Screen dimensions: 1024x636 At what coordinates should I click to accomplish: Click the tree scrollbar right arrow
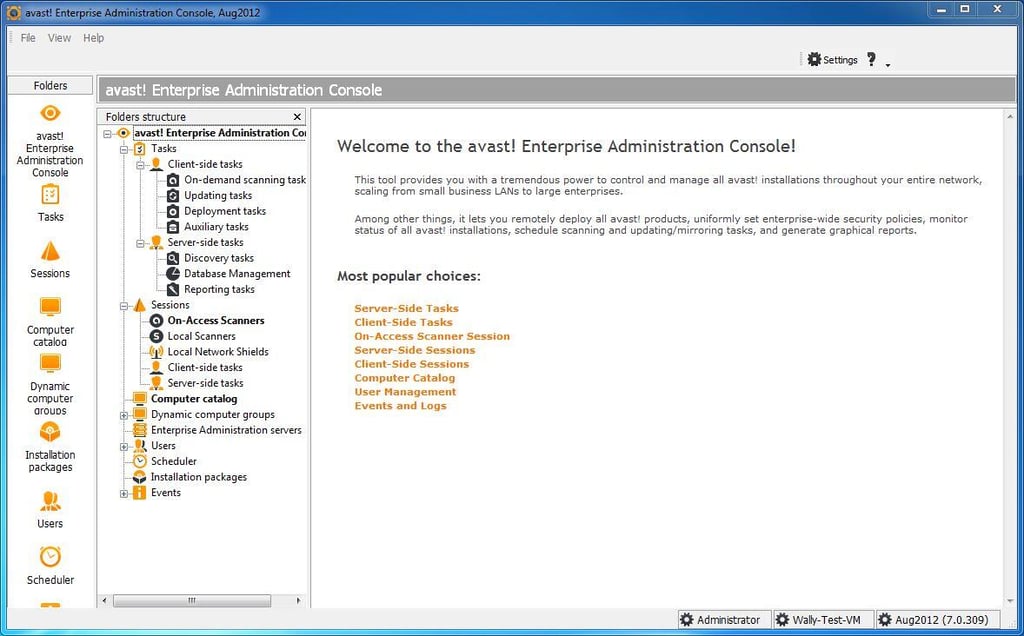click(x=298, y=600)
